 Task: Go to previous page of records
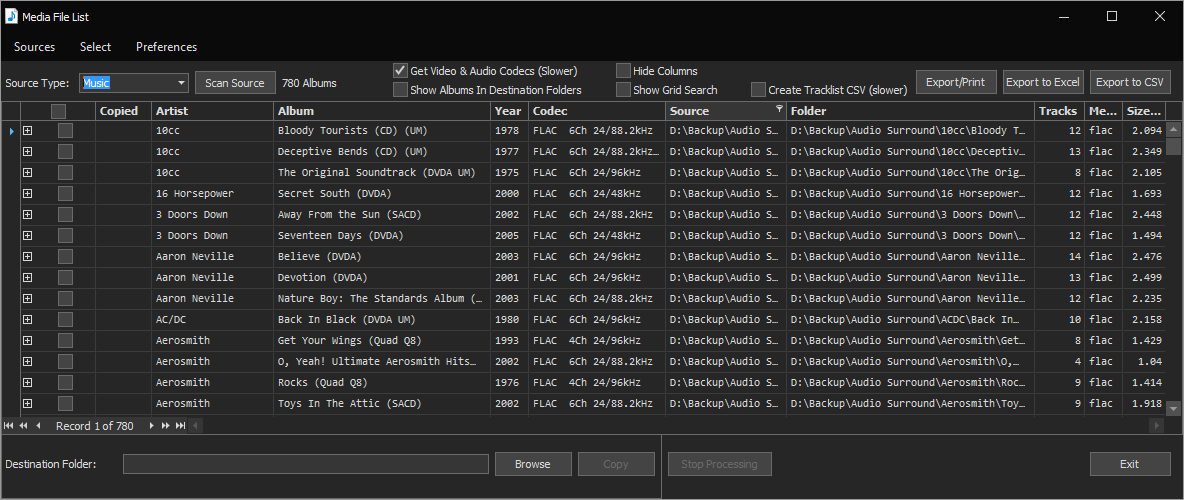tap(23, 426)
